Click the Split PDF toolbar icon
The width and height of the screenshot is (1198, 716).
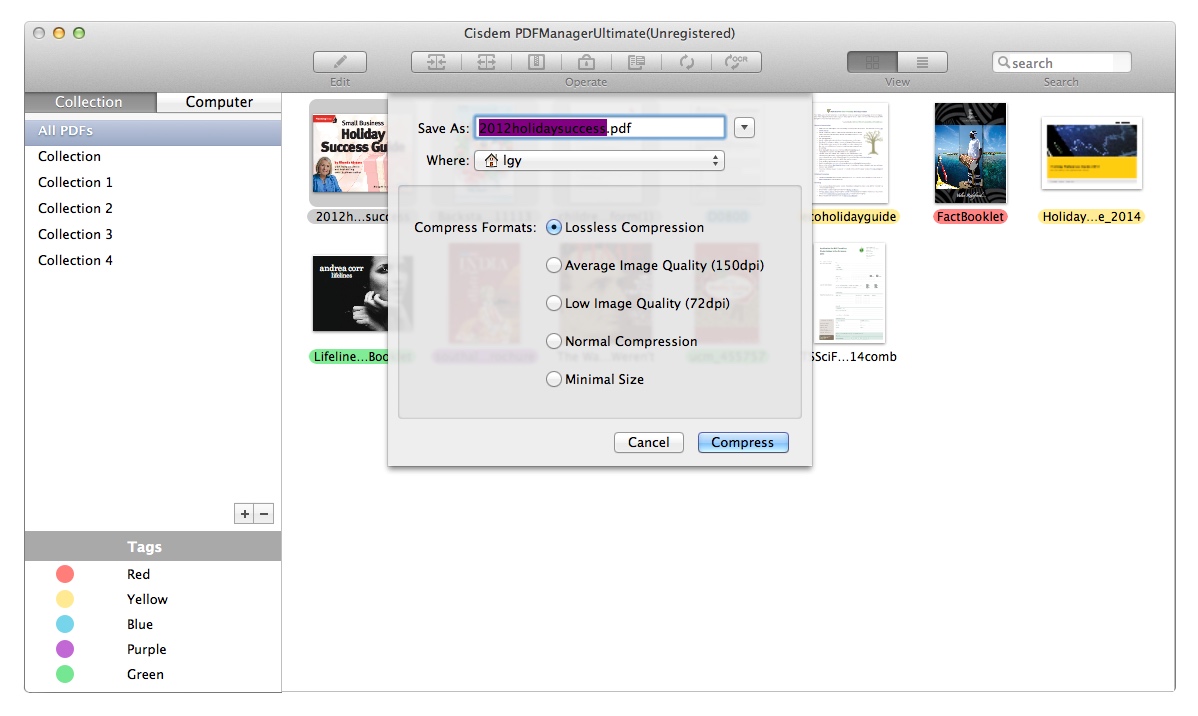tap(486, 62)
